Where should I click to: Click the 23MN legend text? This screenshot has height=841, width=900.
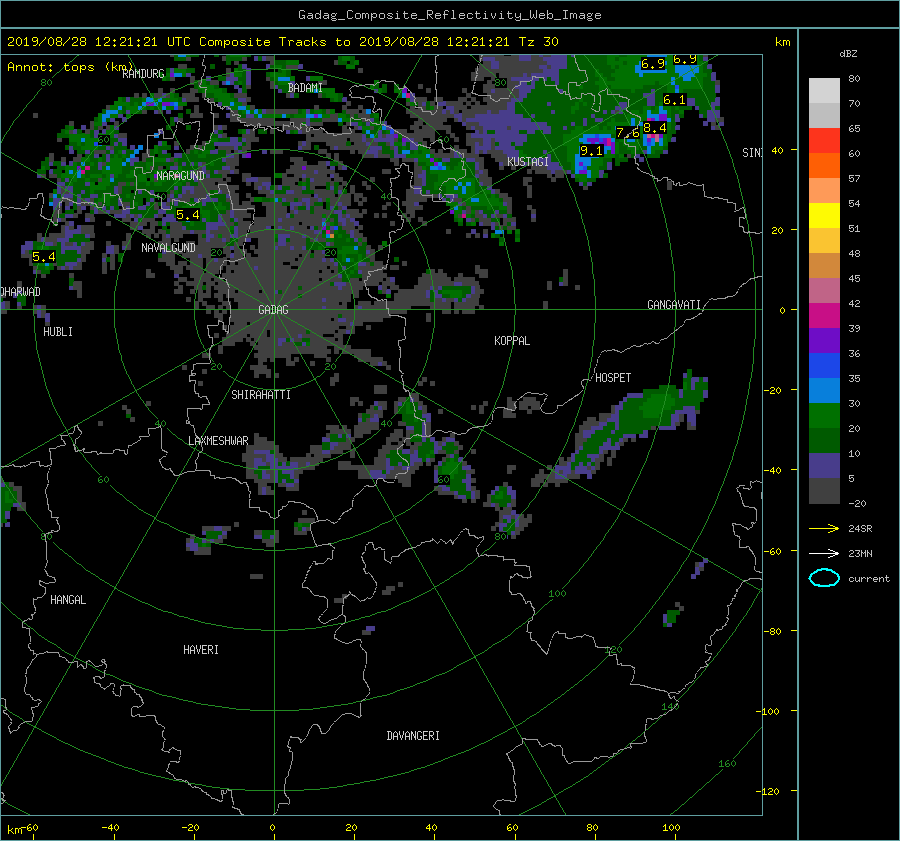click(860, 553)
